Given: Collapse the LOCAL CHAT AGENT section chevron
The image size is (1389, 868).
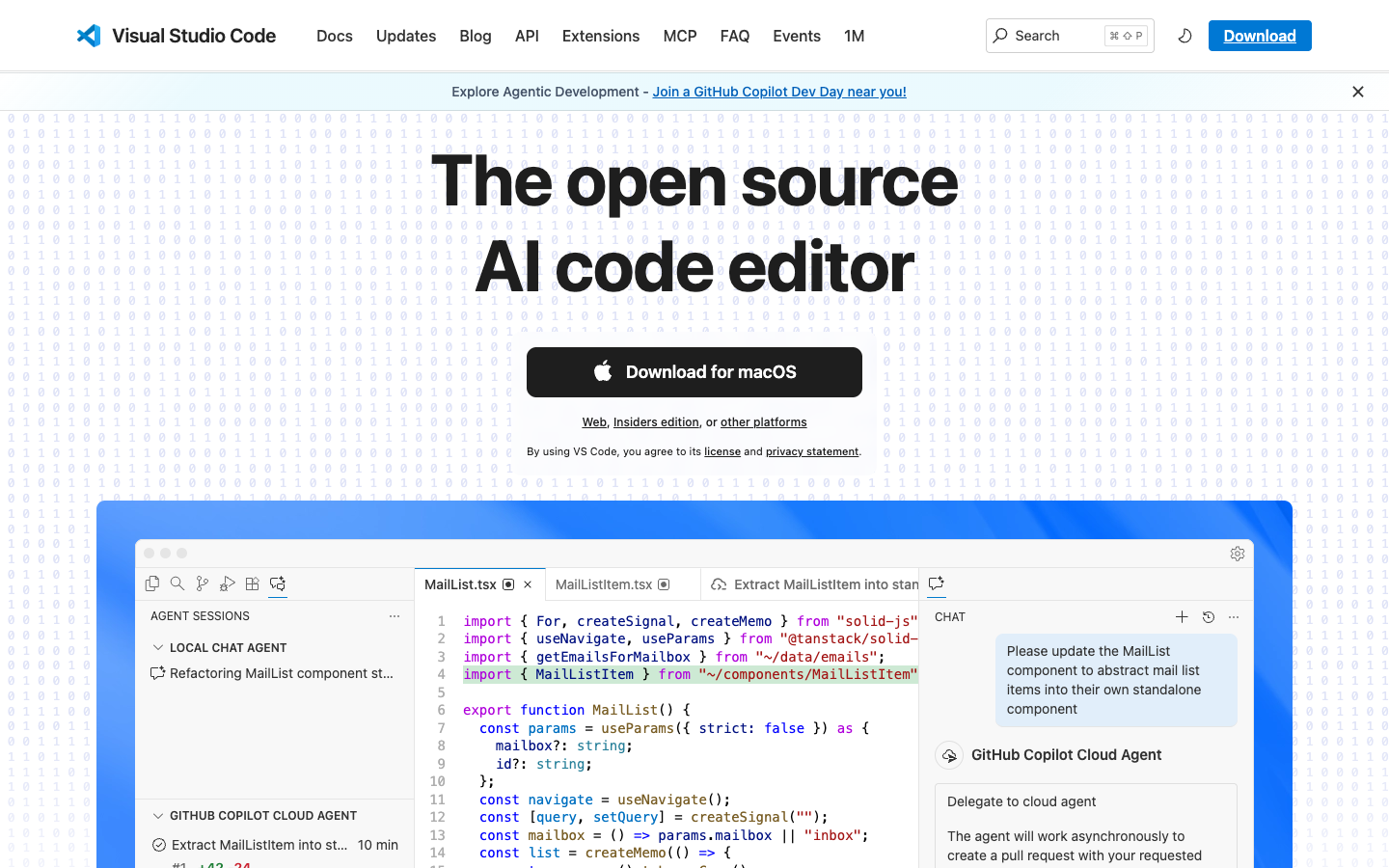Looking at the screenshot, I should (158, 648).
